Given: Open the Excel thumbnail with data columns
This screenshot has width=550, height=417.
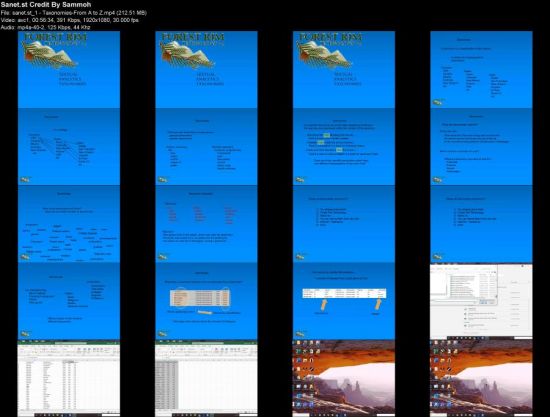Looking at the screenshot, I should click(x=69, y=378).
